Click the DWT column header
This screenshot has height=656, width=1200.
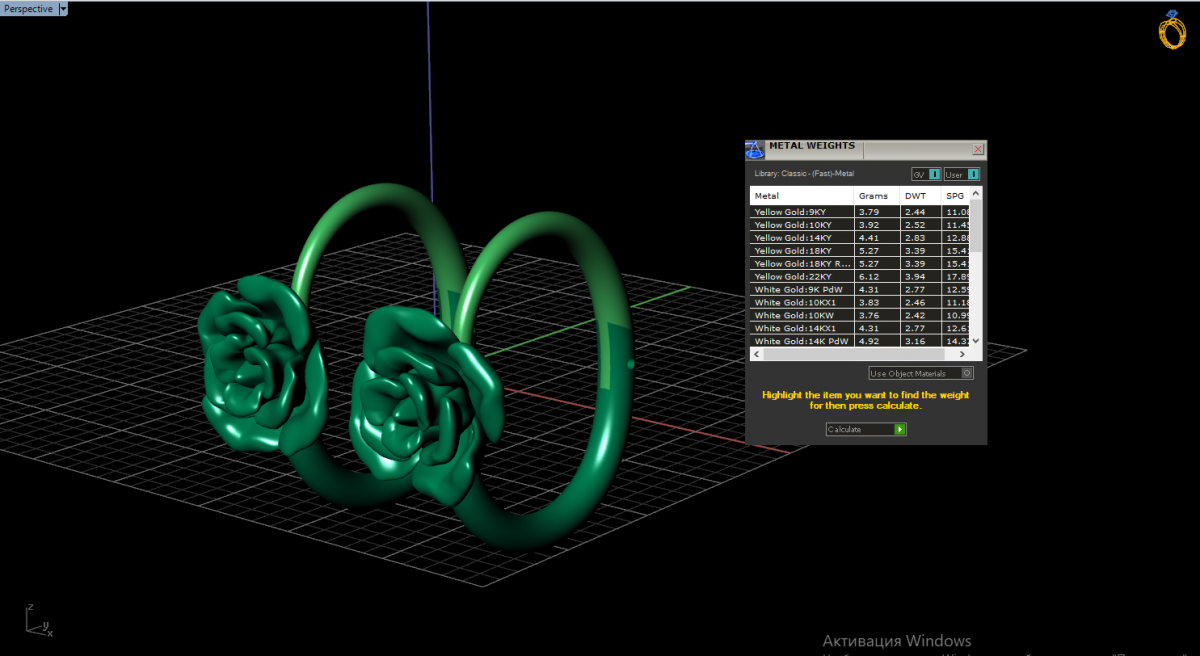(920, 196)
